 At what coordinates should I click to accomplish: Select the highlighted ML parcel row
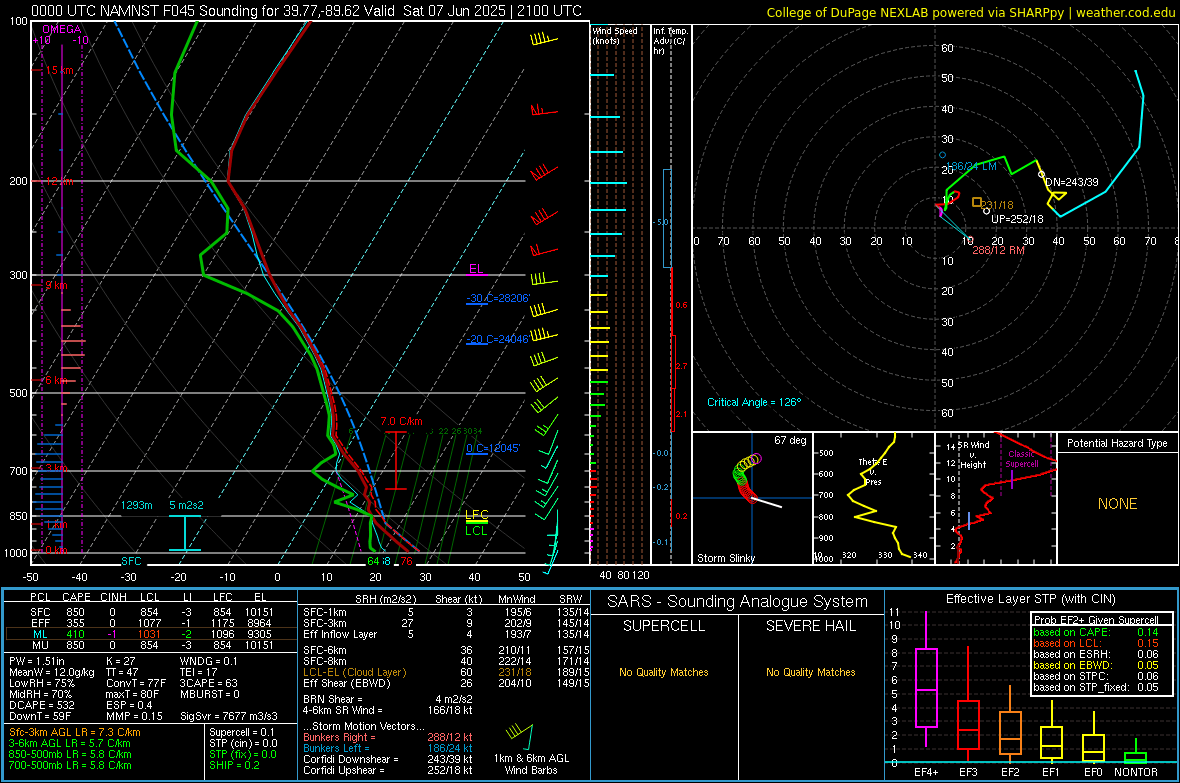(x=151, y=634)
